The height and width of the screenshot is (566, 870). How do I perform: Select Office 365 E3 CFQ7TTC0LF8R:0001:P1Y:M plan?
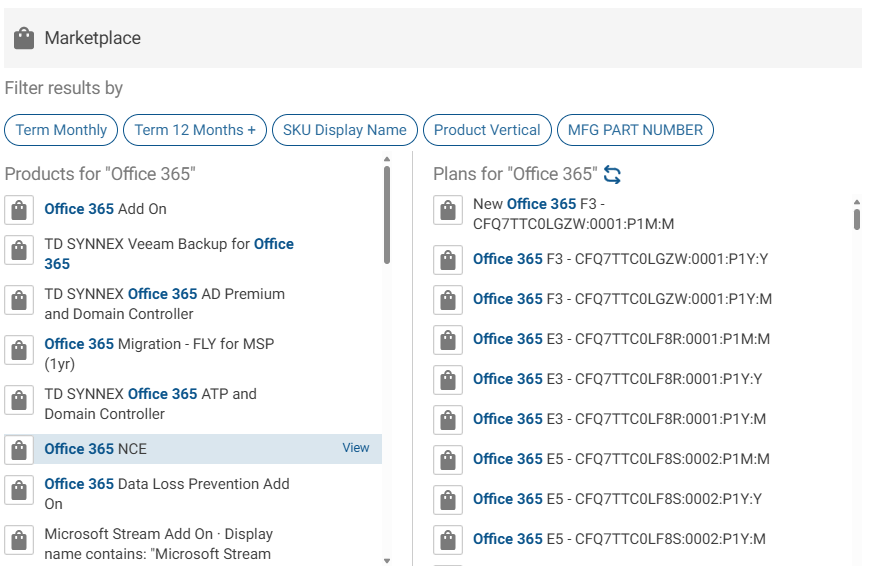click(x=619, y=419)
